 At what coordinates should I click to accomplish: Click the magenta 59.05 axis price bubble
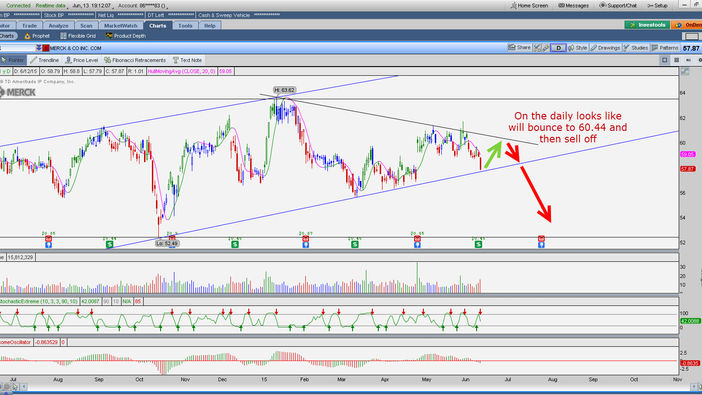[x=688, y=154]
